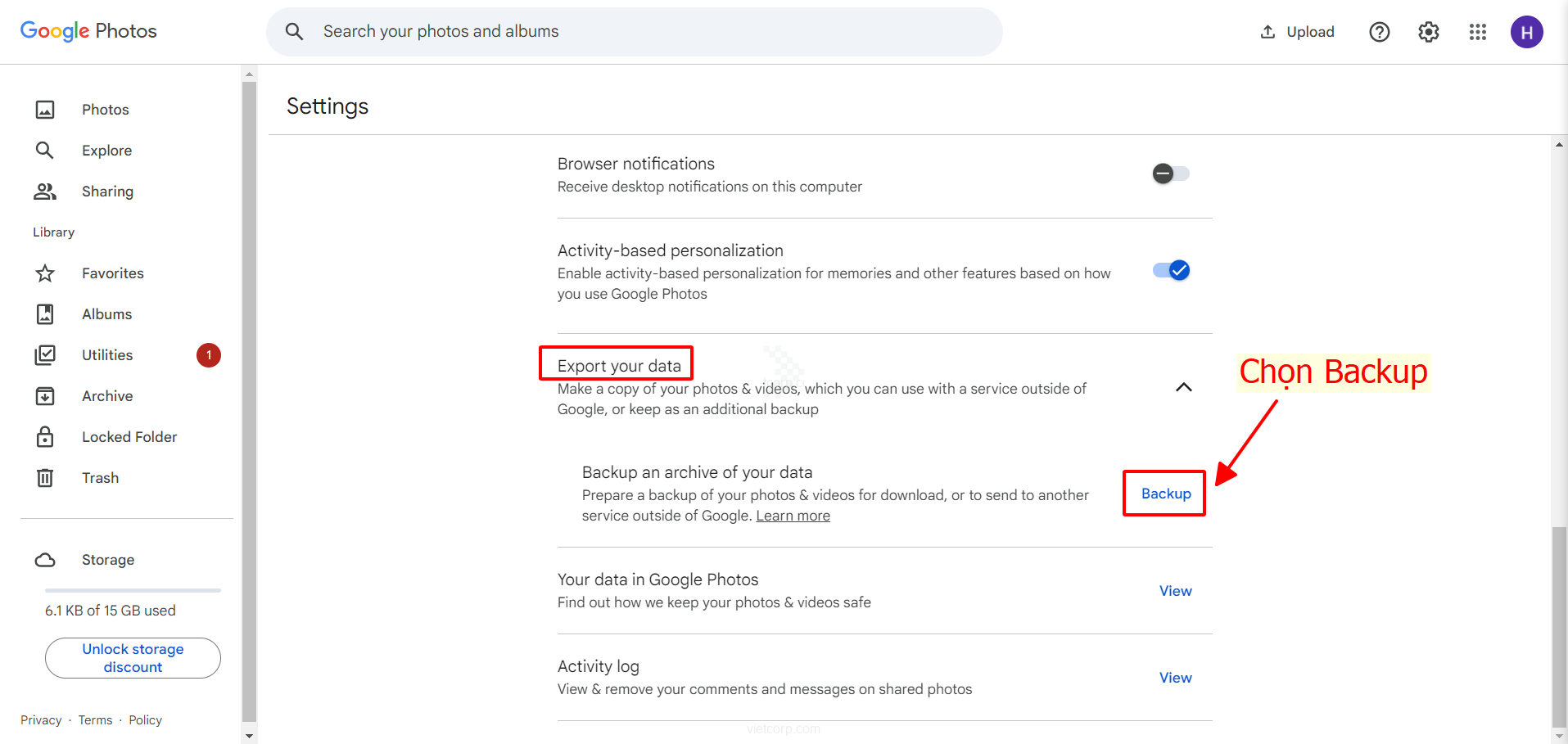Viewport: 1568px width, 744px height.
Task: Click Unlock storage discount
Action: 132,657
